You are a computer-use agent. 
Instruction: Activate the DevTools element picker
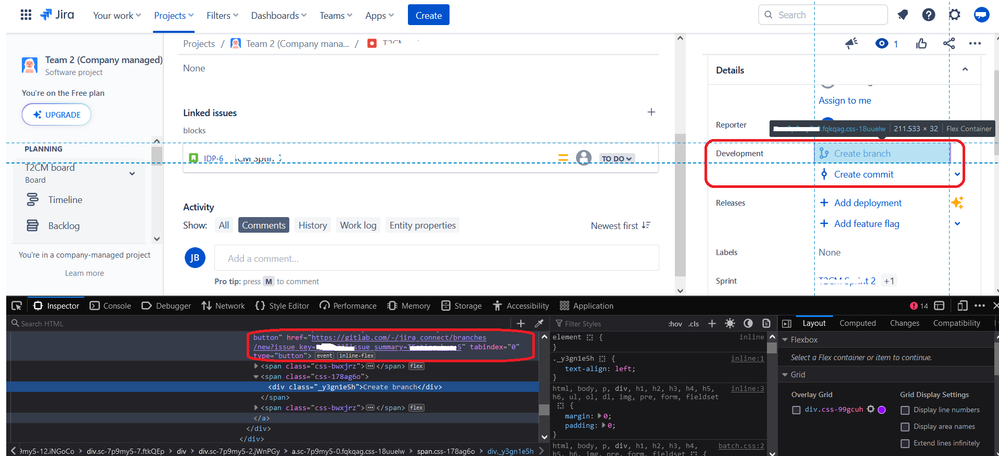[x=17, y=306]
